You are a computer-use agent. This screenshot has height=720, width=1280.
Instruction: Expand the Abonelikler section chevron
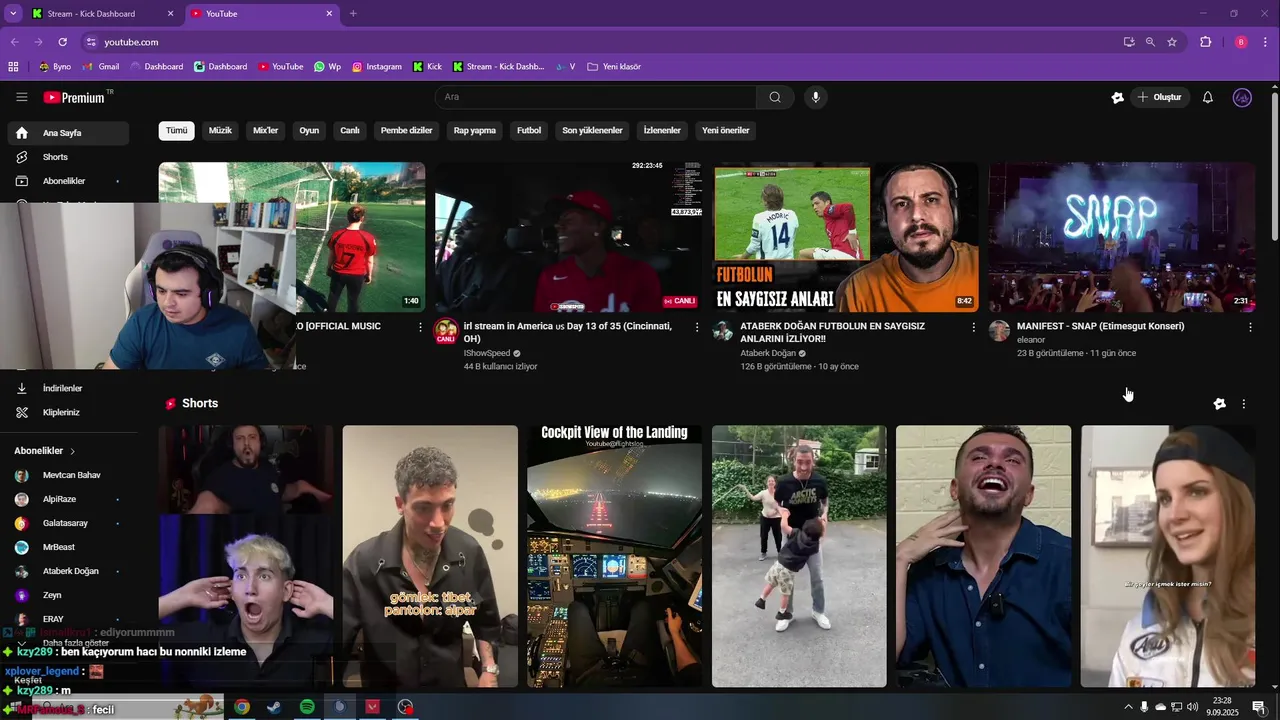72,451
